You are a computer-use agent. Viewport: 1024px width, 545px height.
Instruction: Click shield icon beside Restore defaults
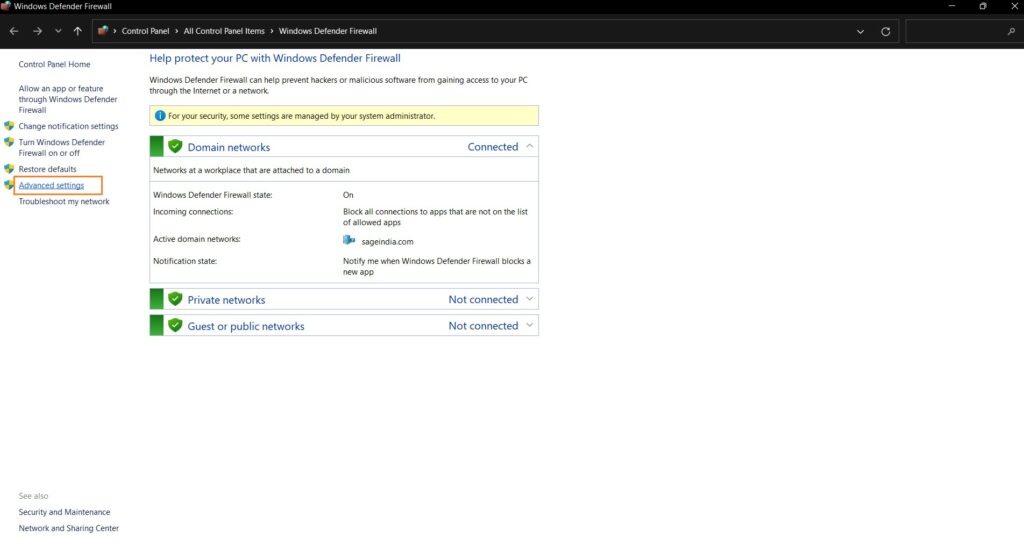click(9, 169)
